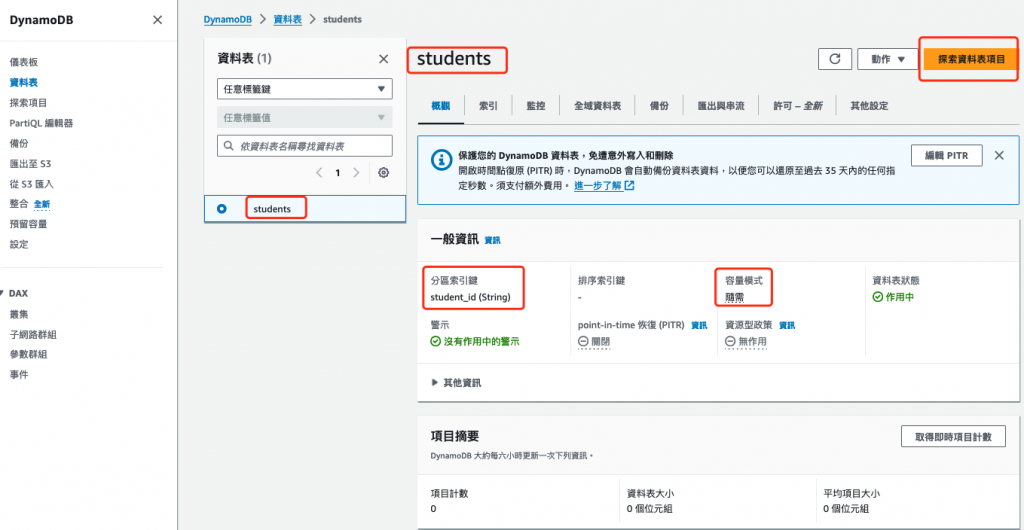Dismiss the PITR info banner
The image size is (1024, 530).
pos(999,155)
